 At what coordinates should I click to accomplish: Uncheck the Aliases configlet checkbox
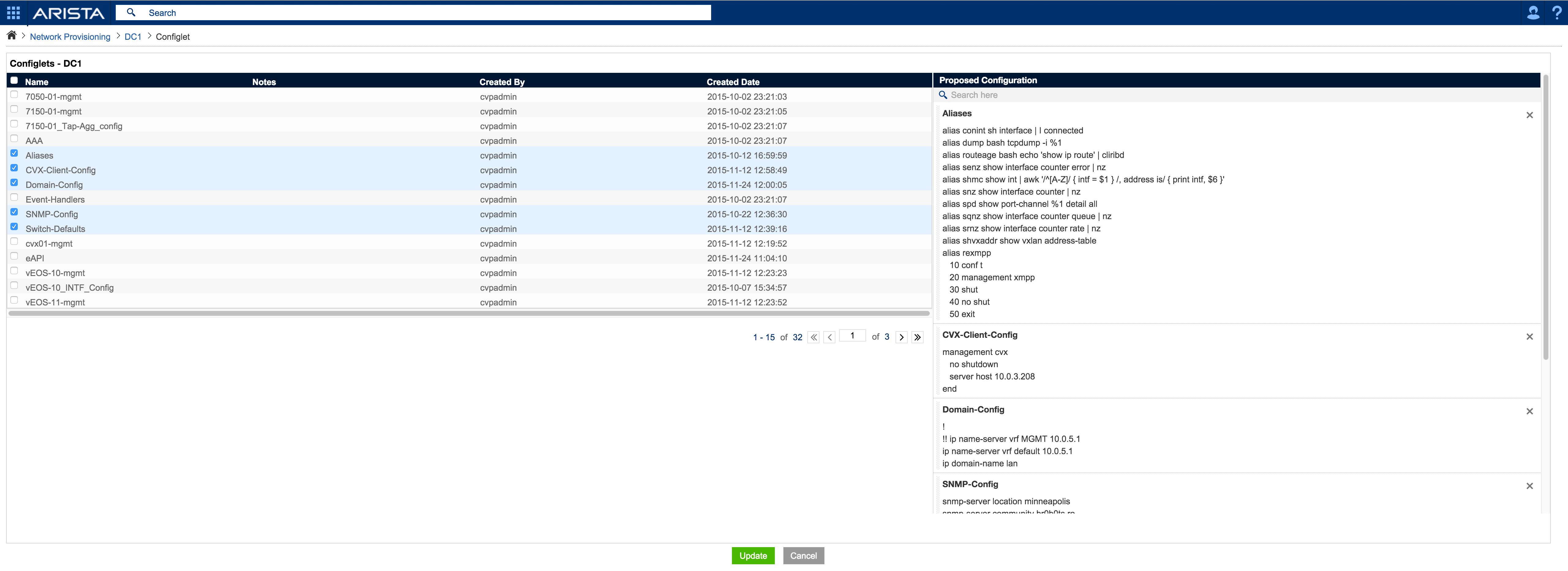[x=14, y=153]
